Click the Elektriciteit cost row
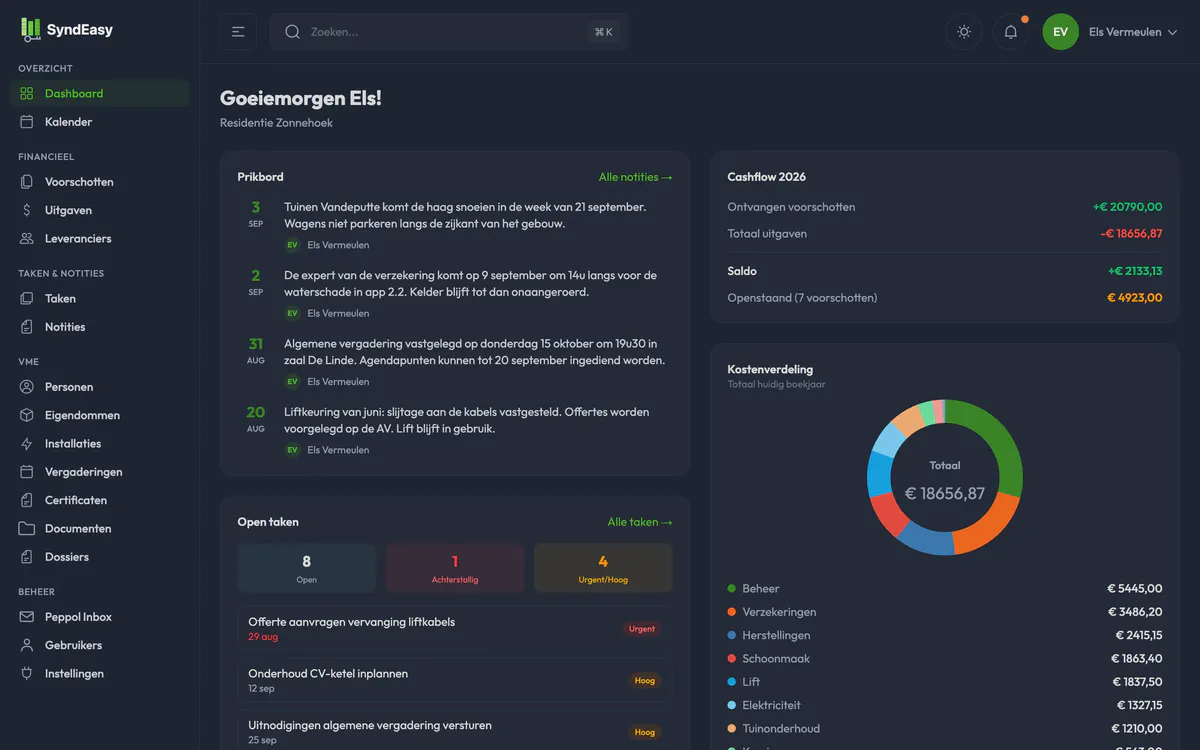The height and width of the screenshot is (750, 1200). coord(945,705)
